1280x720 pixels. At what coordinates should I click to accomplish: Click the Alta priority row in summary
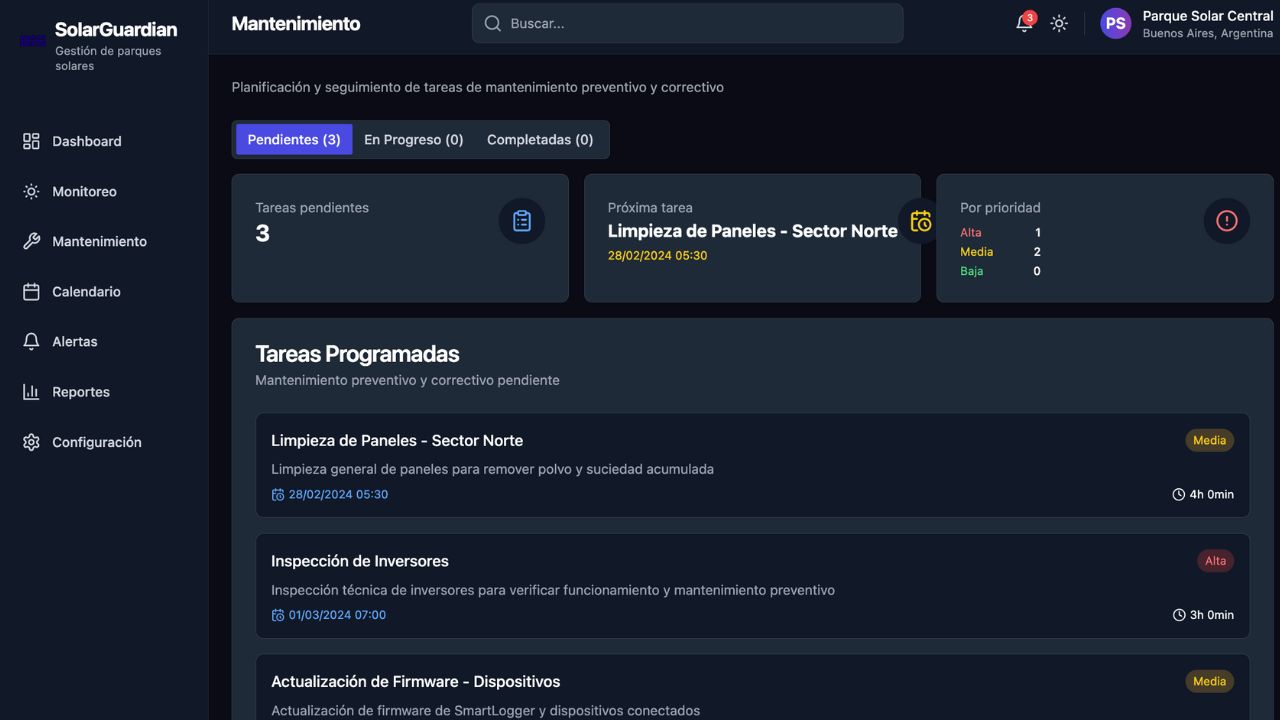(1000, 232)
